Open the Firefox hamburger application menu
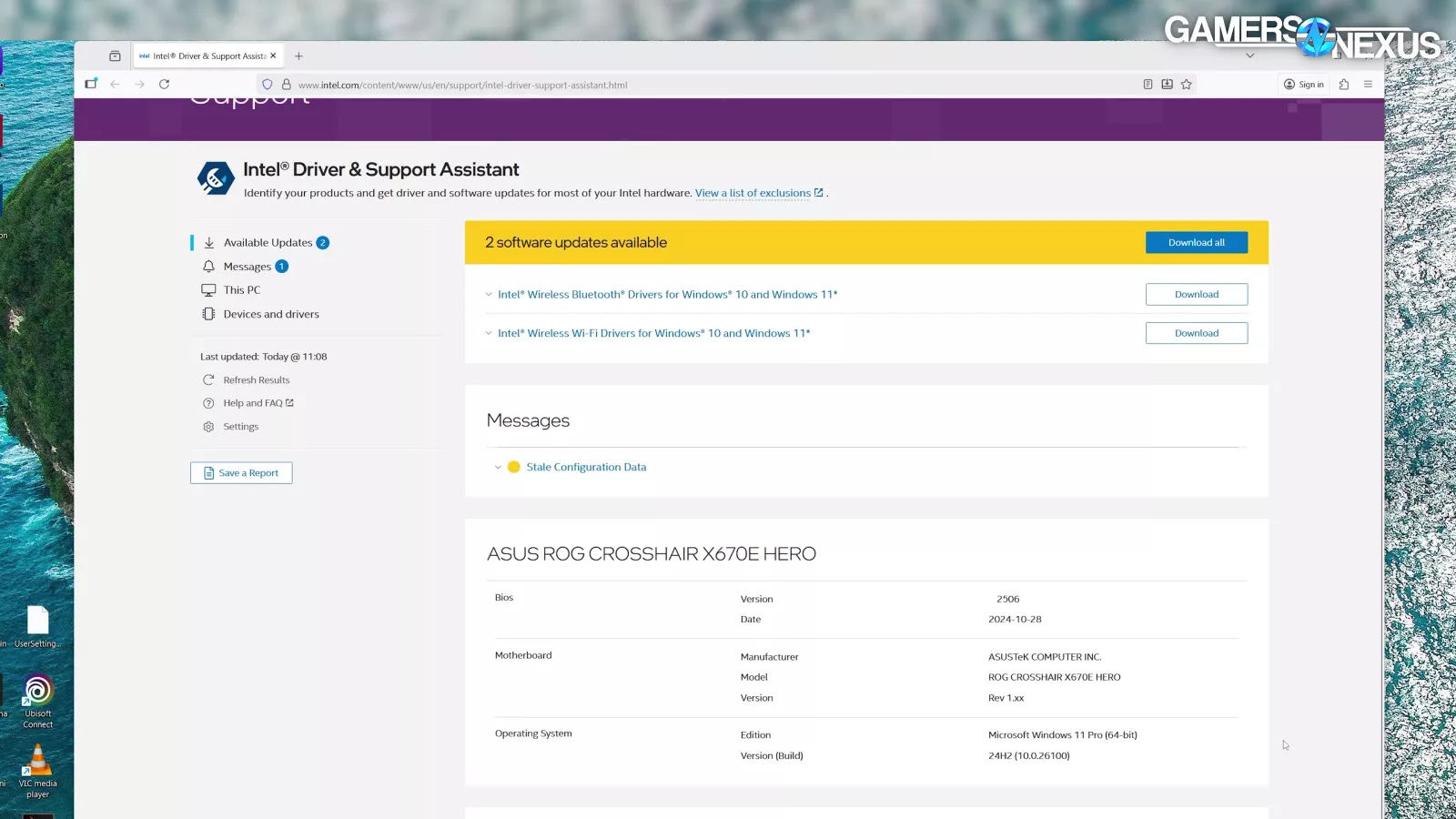The width and height of the screenshot is (1456, 819). 1368,85
